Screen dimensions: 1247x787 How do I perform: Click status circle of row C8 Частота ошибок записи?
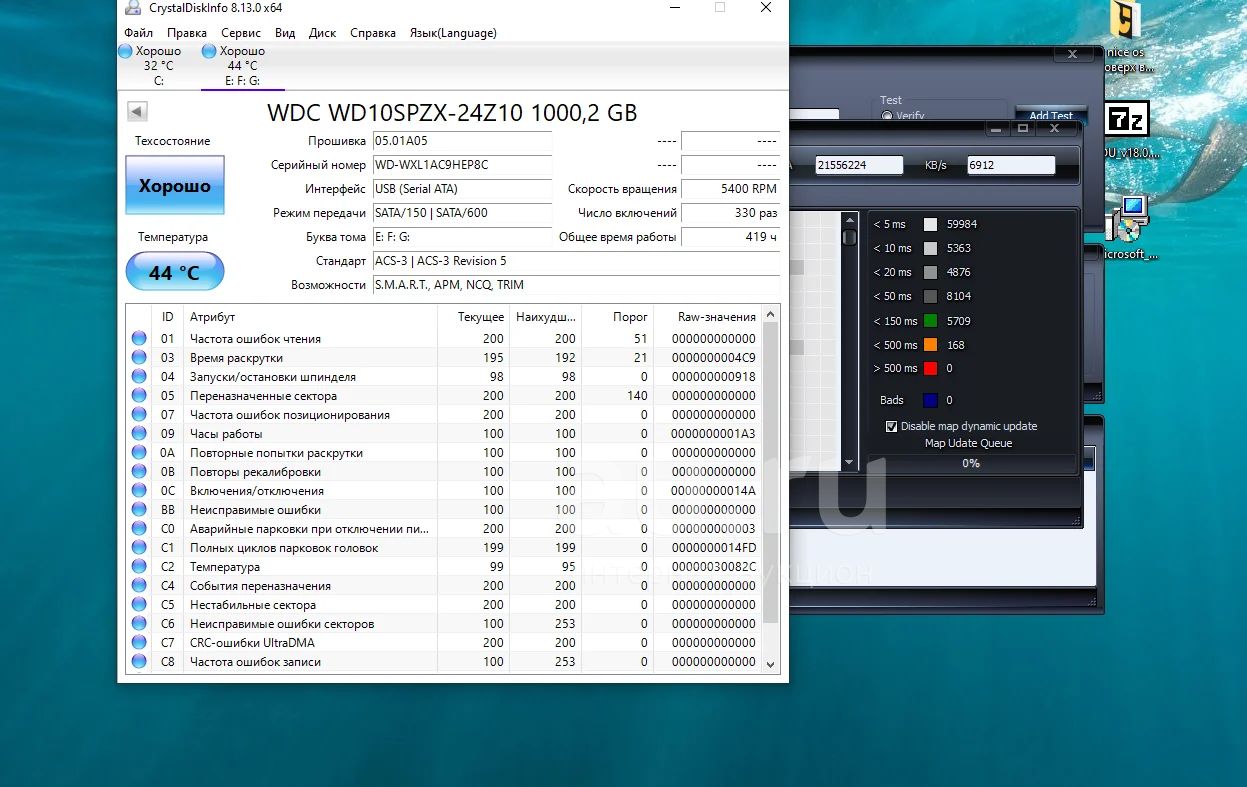click(139, 661)
